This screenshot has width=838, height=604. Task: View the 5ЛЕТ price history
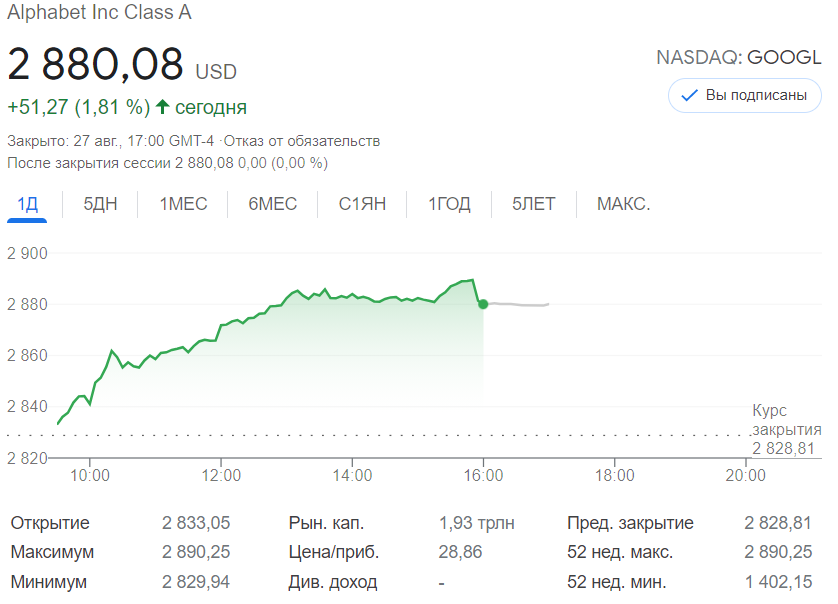pos(533,204)
